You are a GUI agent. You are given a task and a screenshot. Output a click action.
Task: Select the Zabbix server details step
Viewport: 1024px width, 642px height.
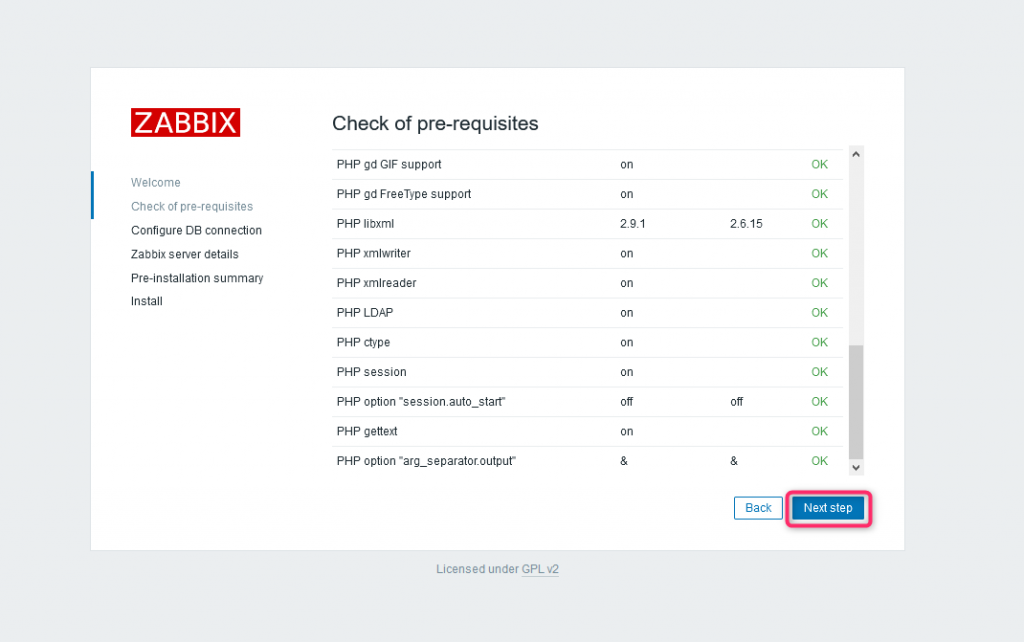(185, 254)
